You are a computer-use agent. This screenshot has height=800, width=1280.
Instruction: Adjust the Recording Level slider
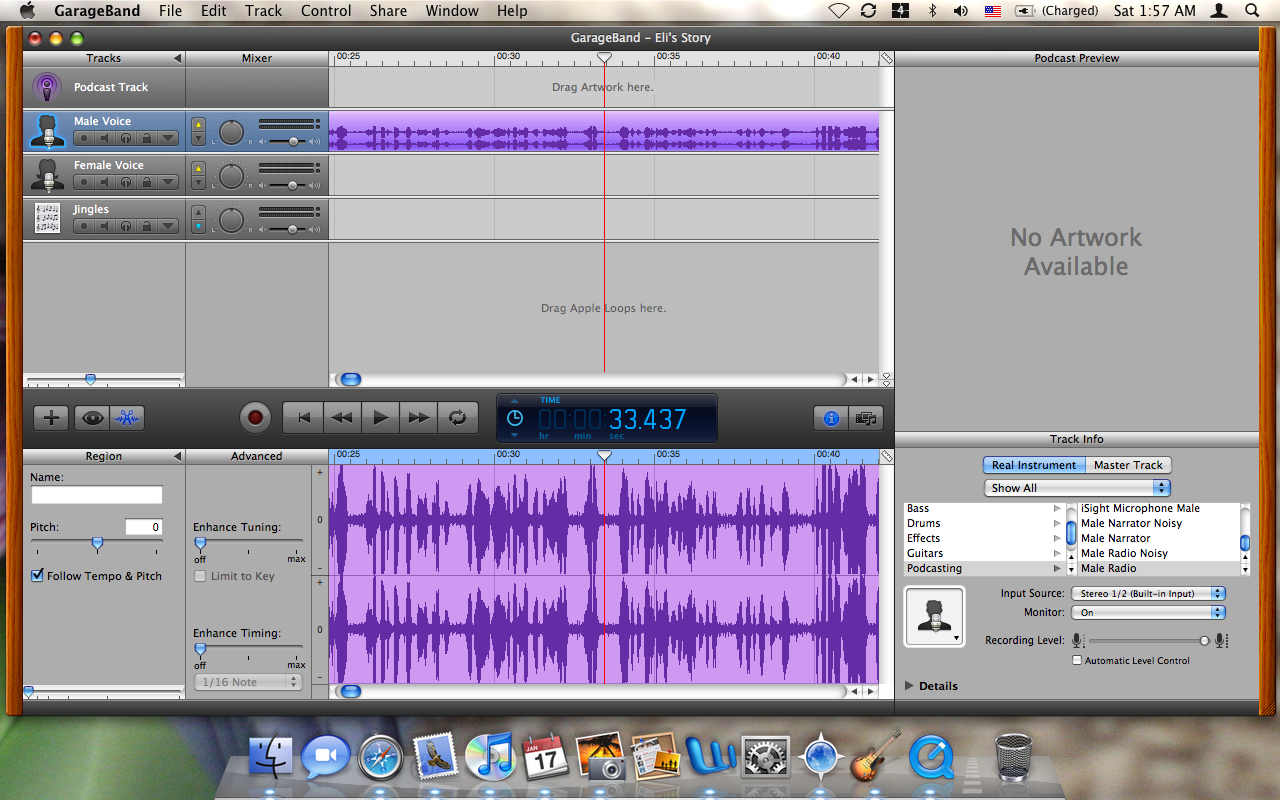tap(1150, 641)
